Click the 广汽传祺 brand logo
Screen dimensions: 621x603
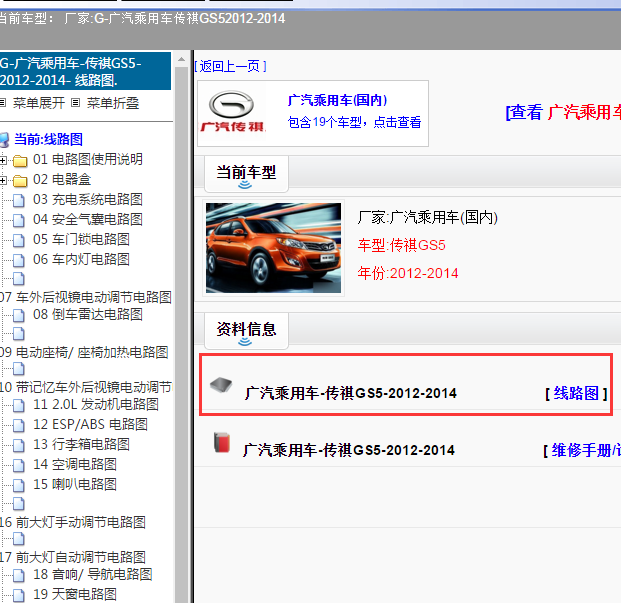pyautogui.click(x=232, y=112)
